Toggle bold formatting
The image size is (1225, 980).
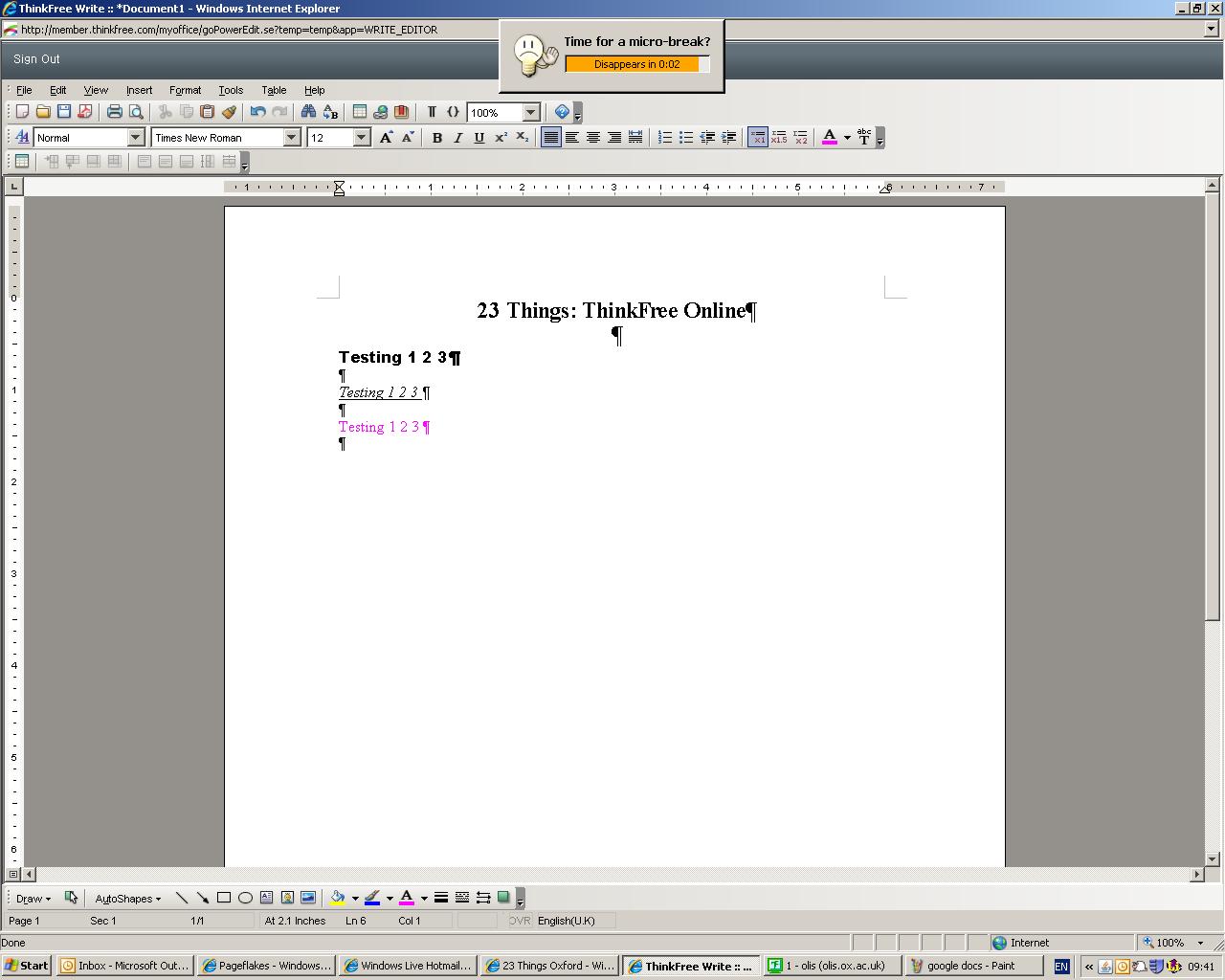coord(437,138)
